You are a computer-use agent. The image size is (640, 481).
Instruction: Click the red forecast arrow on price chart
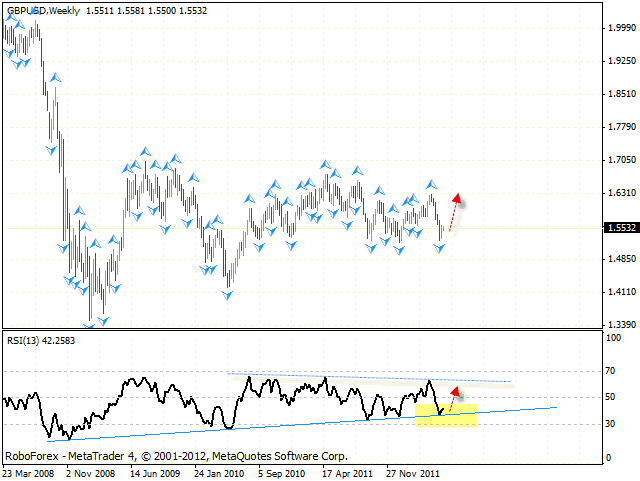[454, 210]
